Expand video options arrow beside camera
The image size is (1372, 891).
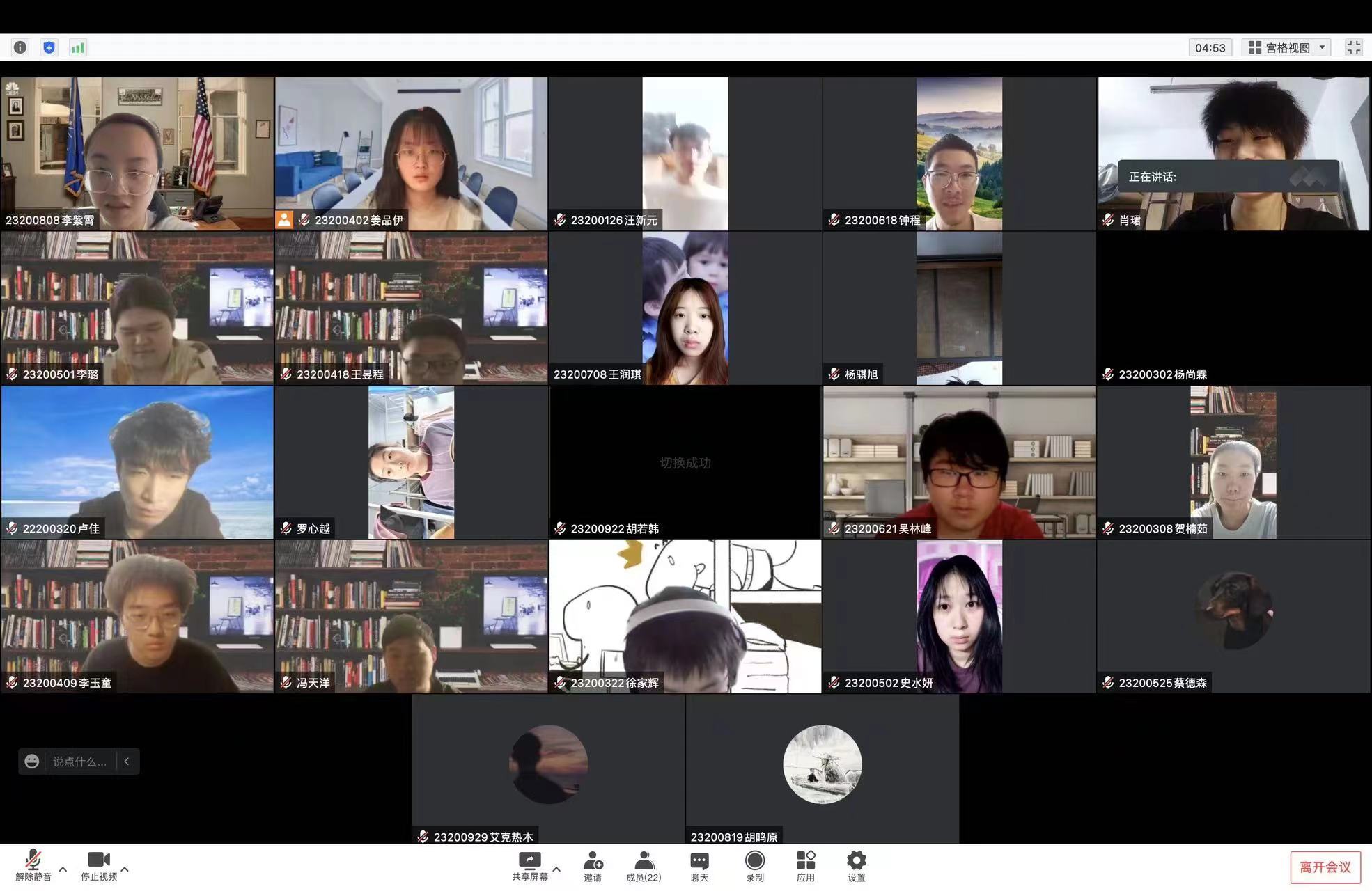(125, 869)
